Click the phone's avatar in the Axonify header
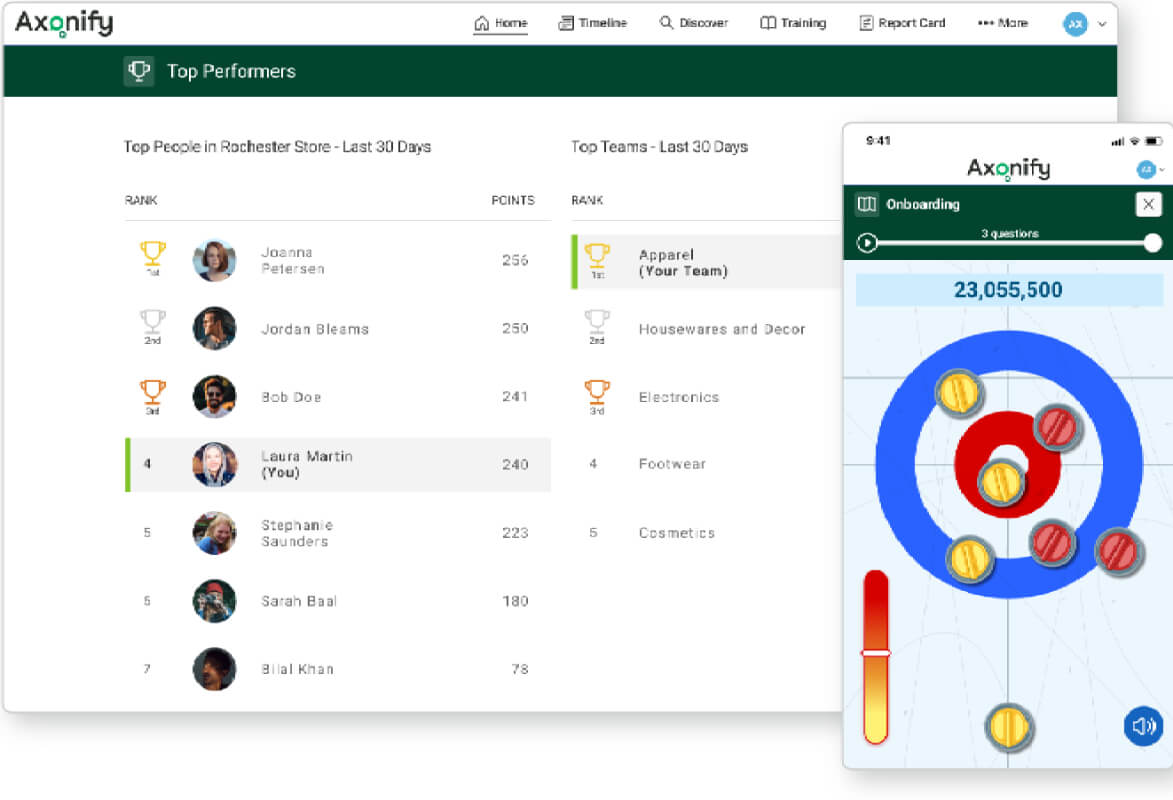The image size is (1173, 800). click(x=1146, y=170)
